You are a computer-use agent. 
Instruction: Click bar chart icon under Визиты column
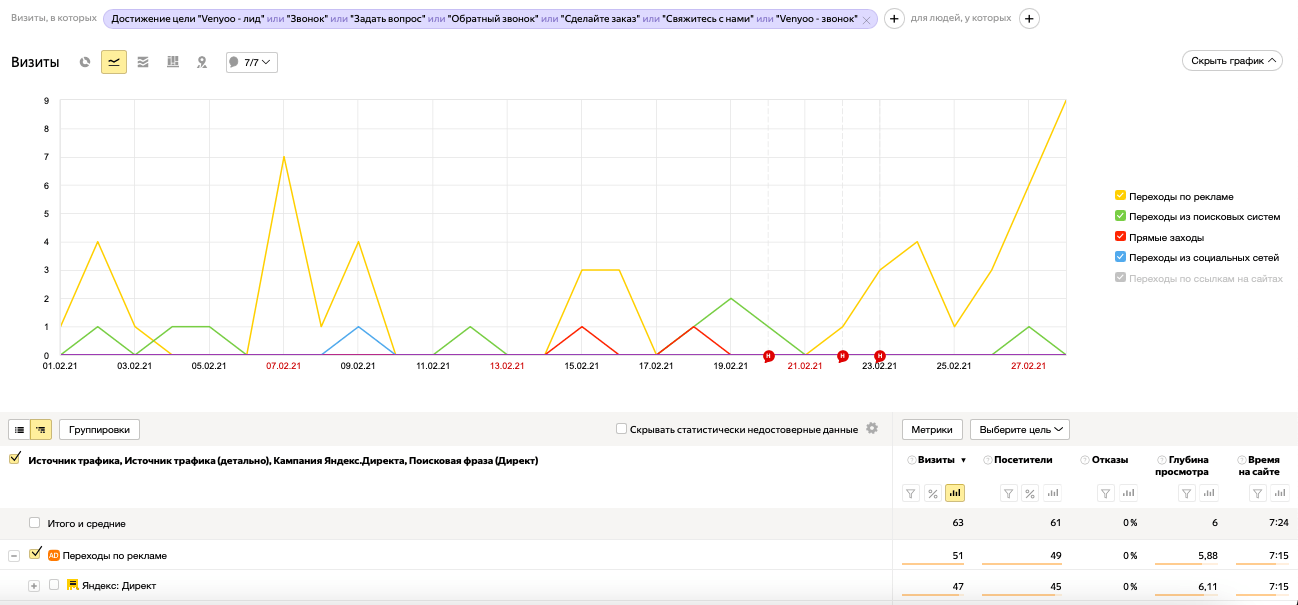coord(954,493)
